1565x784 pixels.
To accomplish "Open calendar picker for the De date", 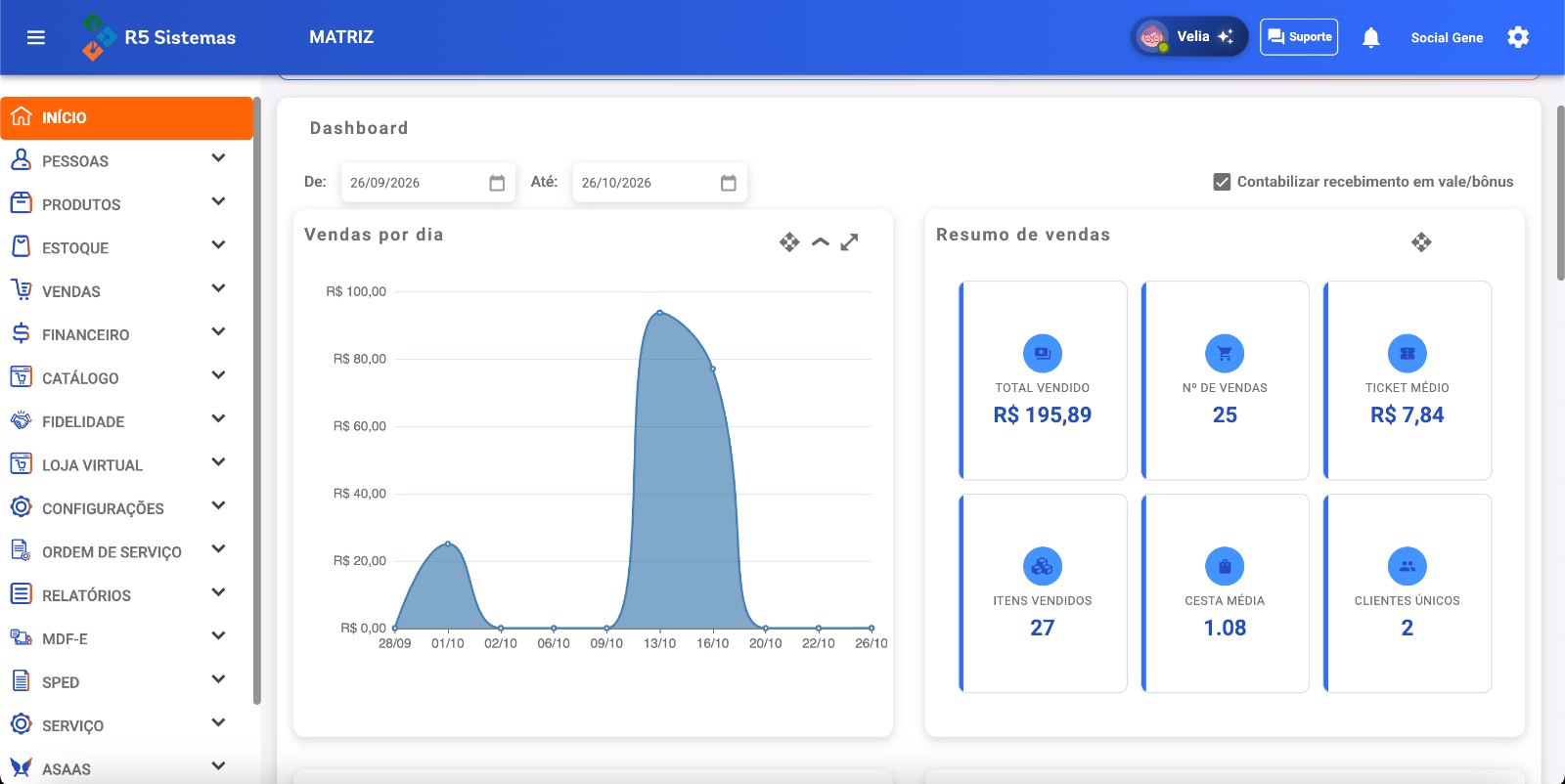I will click(x=497, y=183).
